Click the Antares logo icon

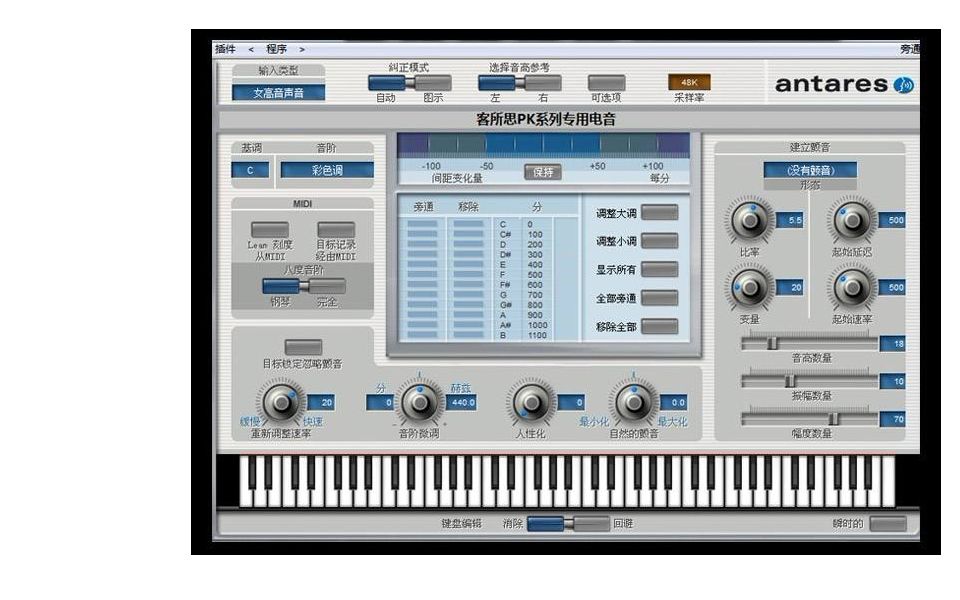(904, 84)
